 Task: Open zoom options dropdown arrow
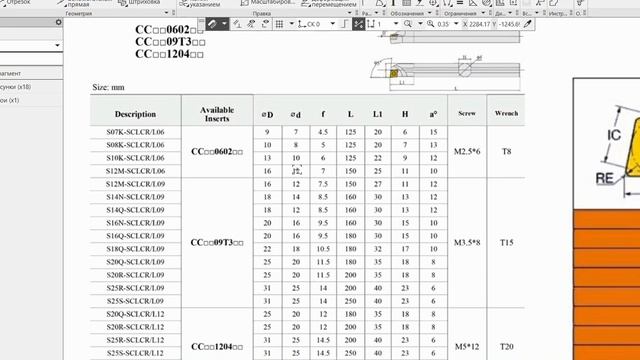pos(420,24)
